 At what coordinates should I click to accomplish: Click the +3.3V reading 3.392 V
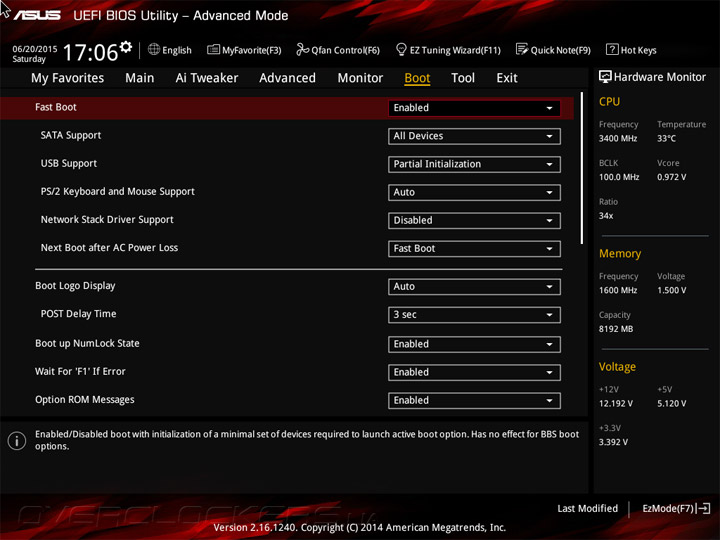click(x=613, y=442)
